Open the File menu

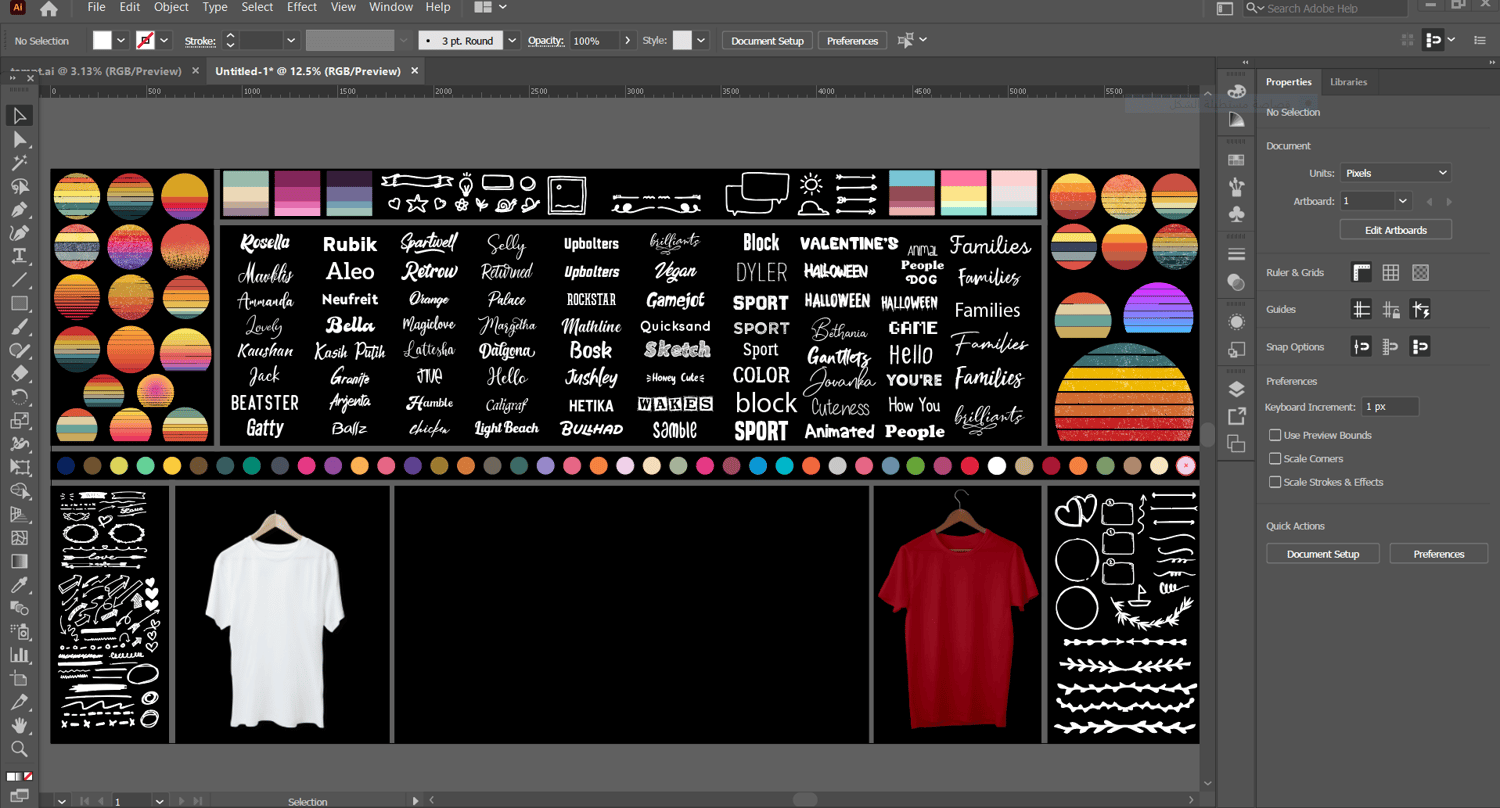(96, 7)
